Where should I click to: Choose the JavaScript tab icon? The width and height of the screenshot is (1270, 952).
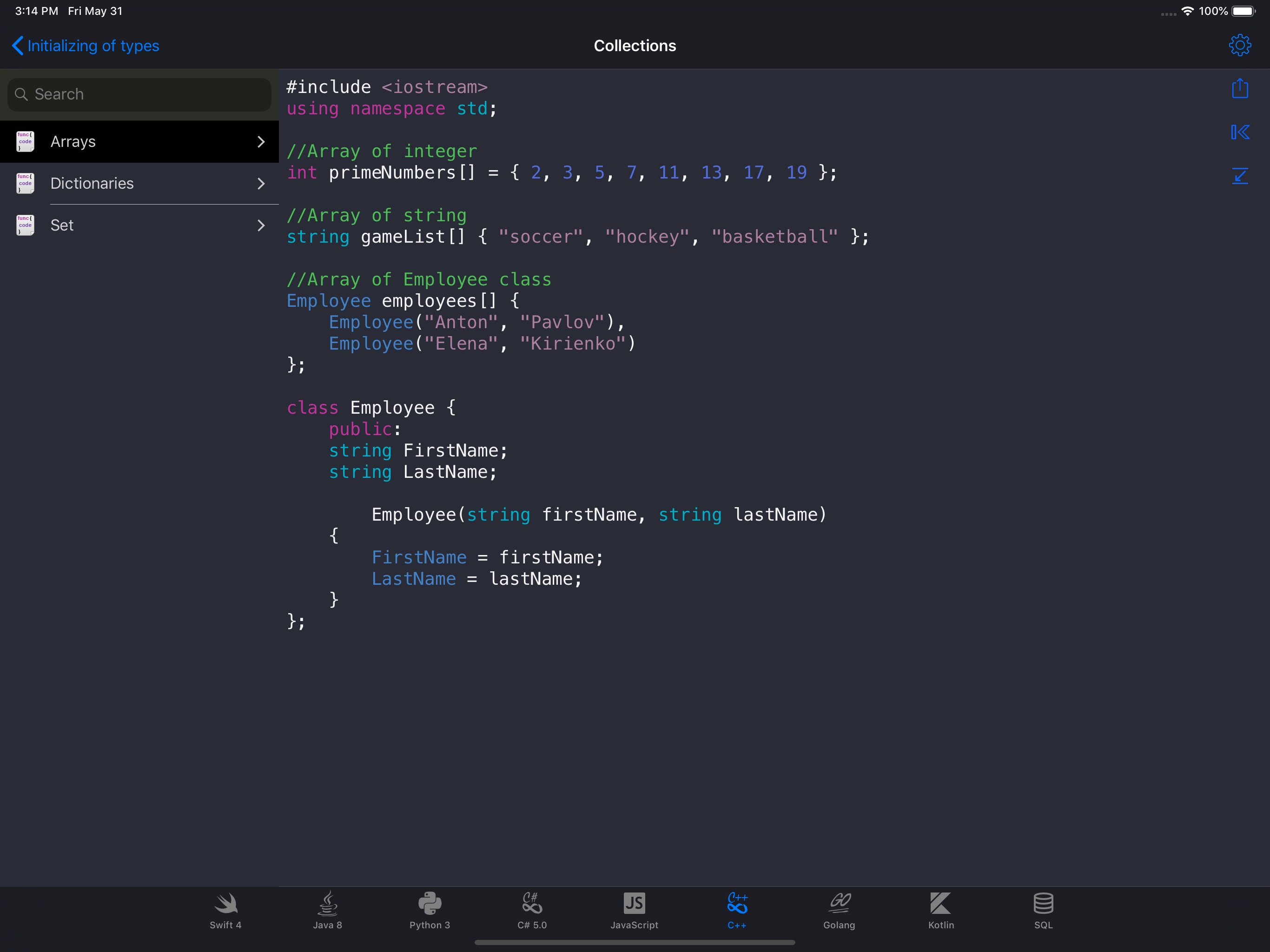click(634, 904)
